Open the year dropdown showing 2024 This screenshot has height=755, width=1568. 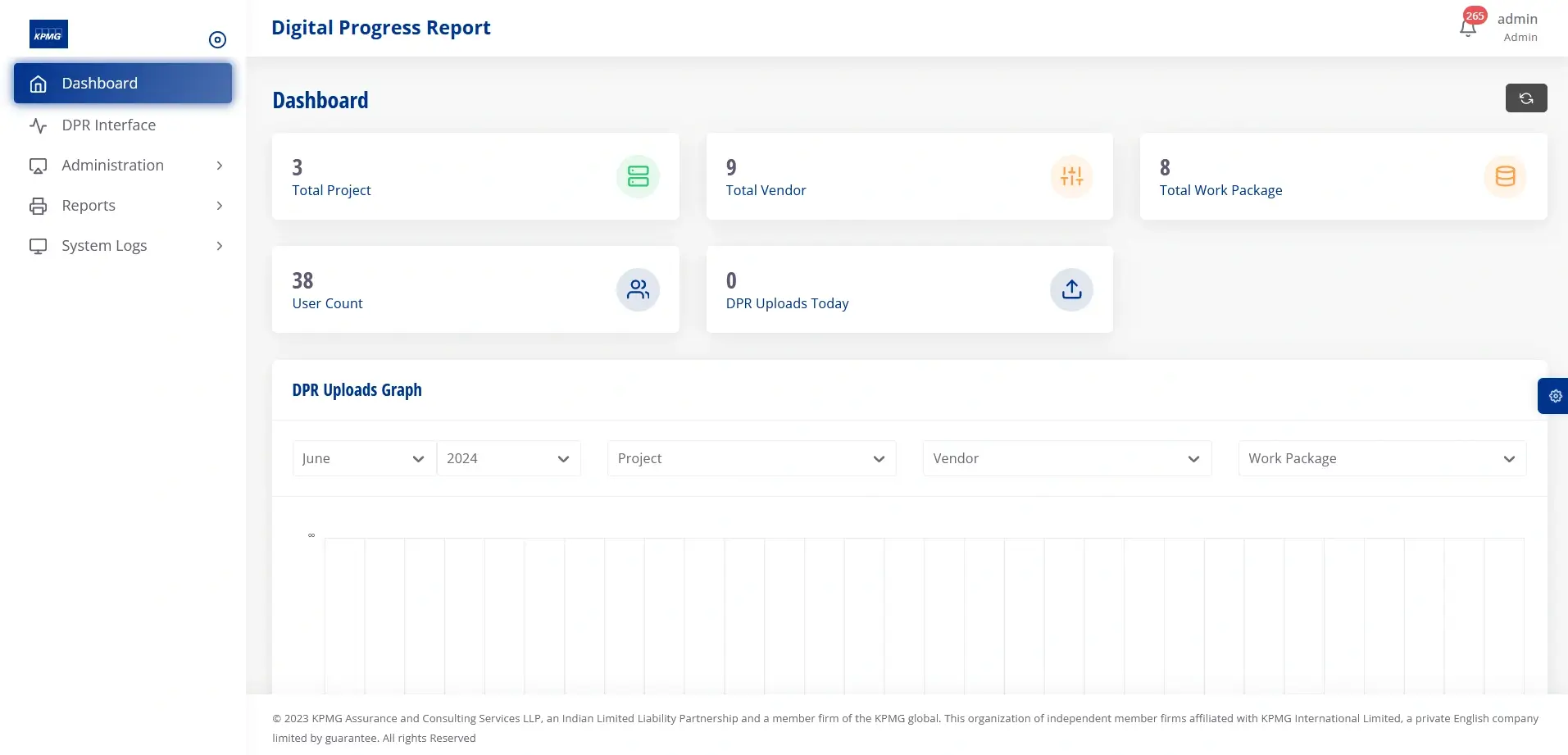click(508, 458)
